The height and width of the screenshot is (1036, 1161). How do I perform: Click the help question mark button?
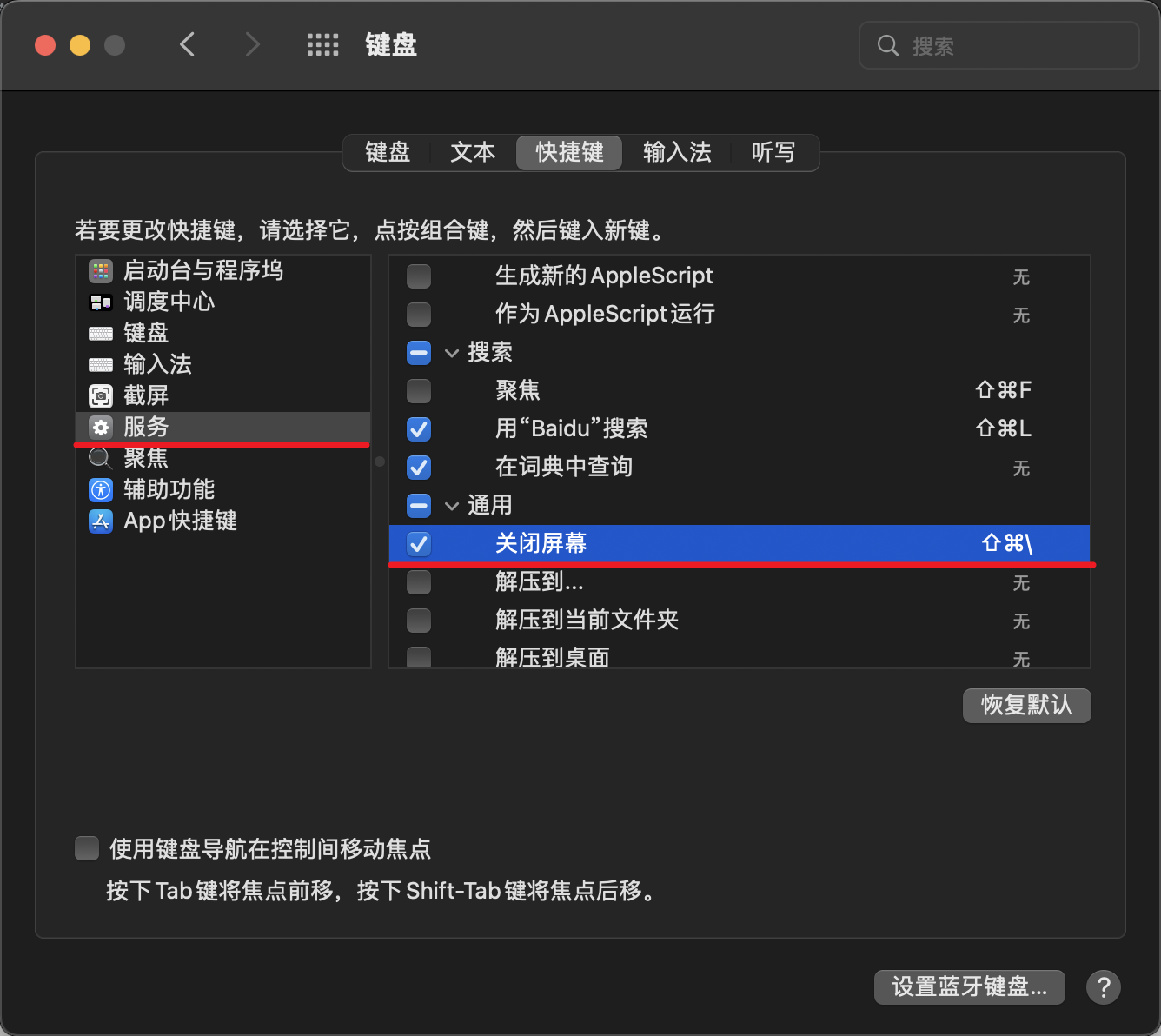[1103, 987]
